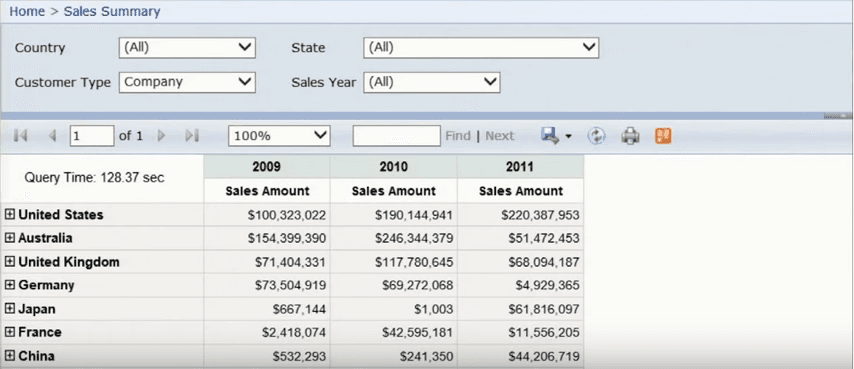This screenshot has height=369, width=854.
Task: Go to previous report page
Action: [52, 136]
